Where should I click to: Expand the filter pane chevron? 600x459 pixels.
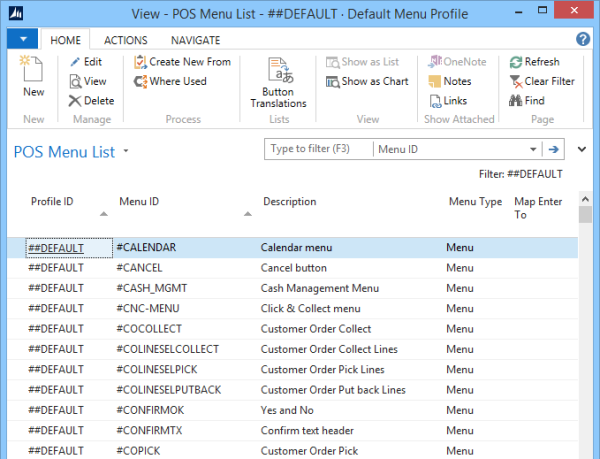(x=582, y=149)
